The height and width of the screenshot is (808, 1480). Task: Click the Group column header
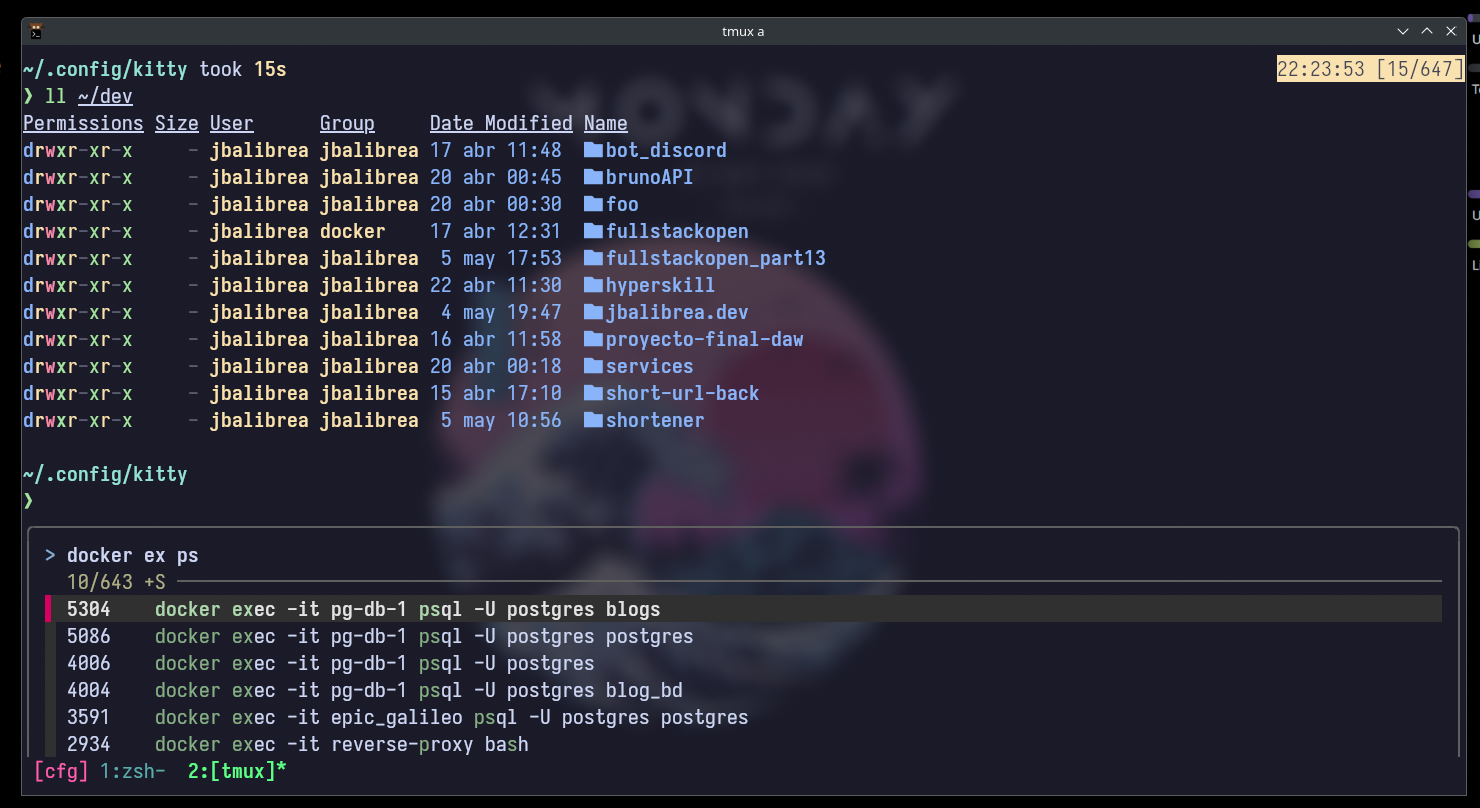coord(347,123)
